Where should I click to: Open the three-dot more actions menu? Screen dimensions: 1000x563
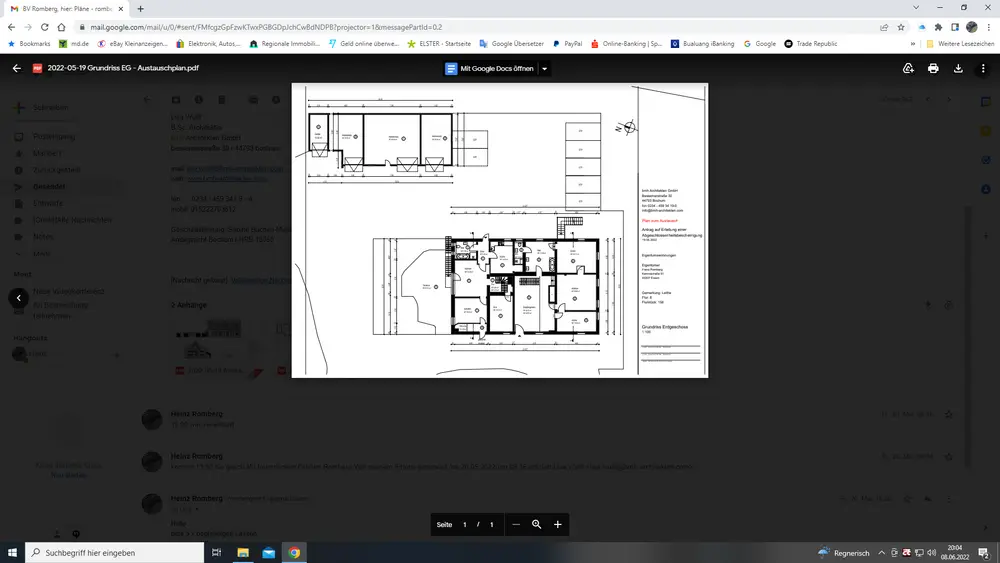[983, 69]
